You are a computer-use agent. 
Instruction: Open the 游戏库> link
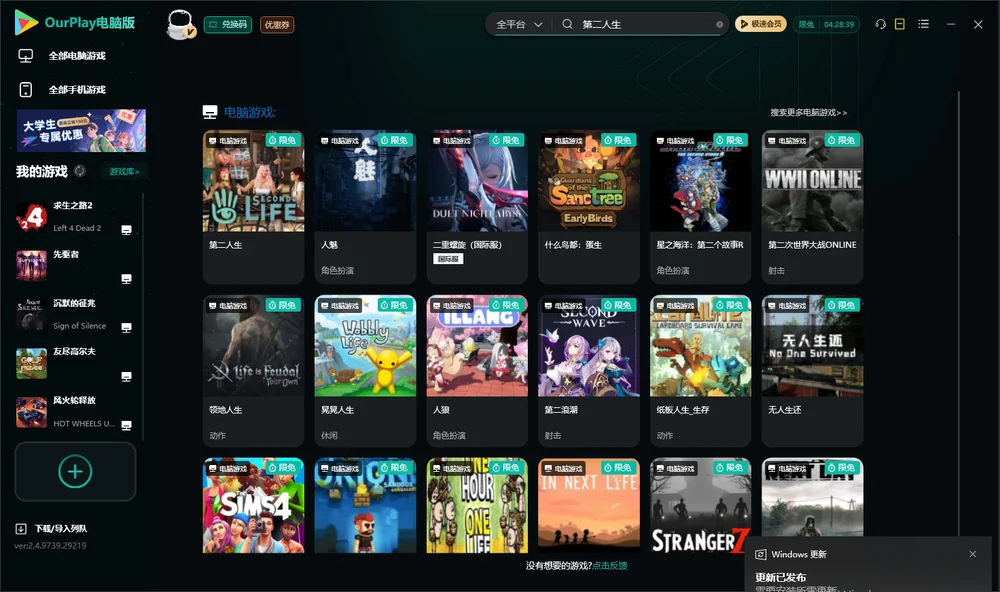click(124, 172)
